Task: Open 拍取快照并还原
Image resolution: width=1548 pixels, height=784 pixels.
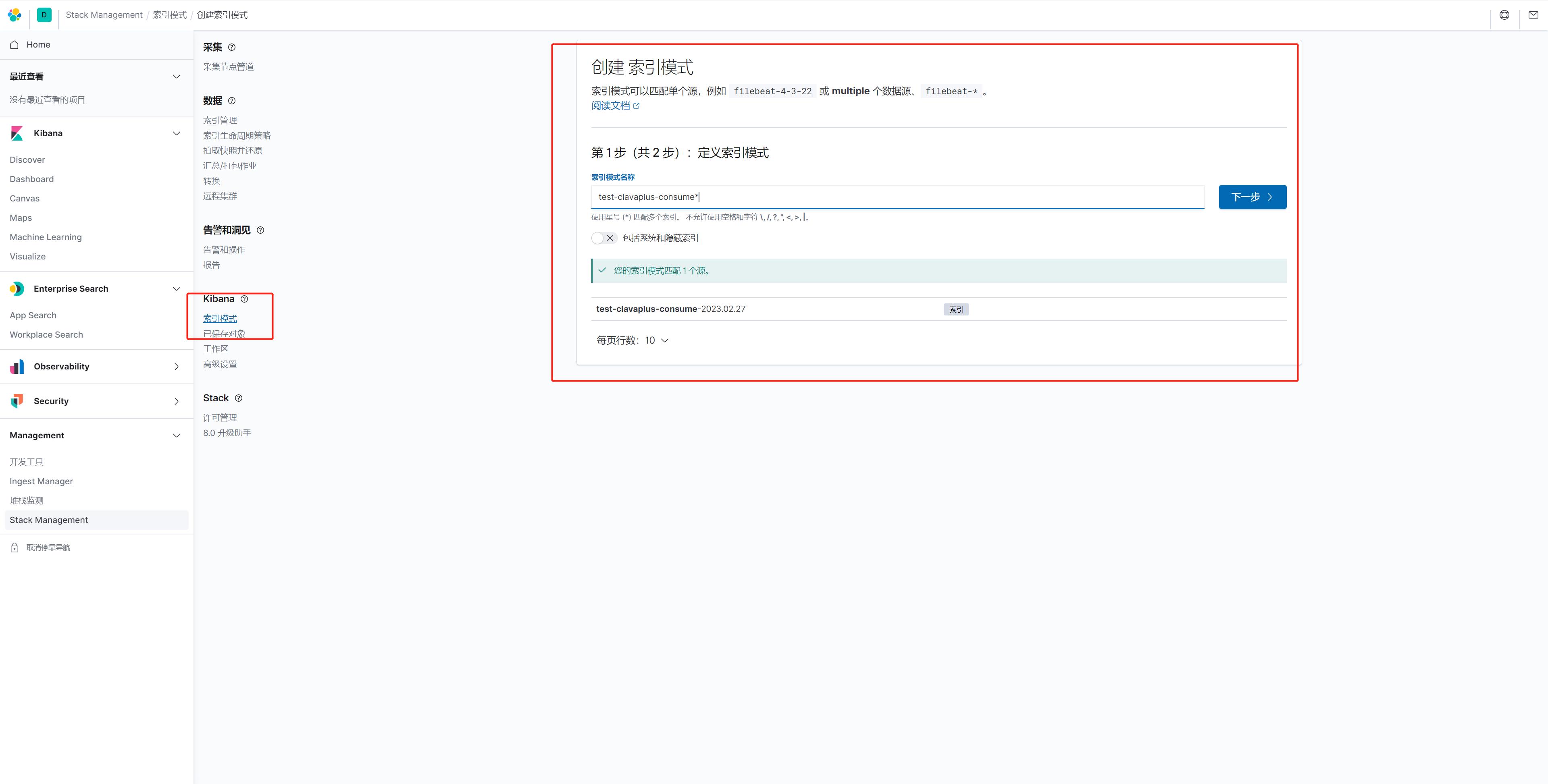Action: pos(233,151)
